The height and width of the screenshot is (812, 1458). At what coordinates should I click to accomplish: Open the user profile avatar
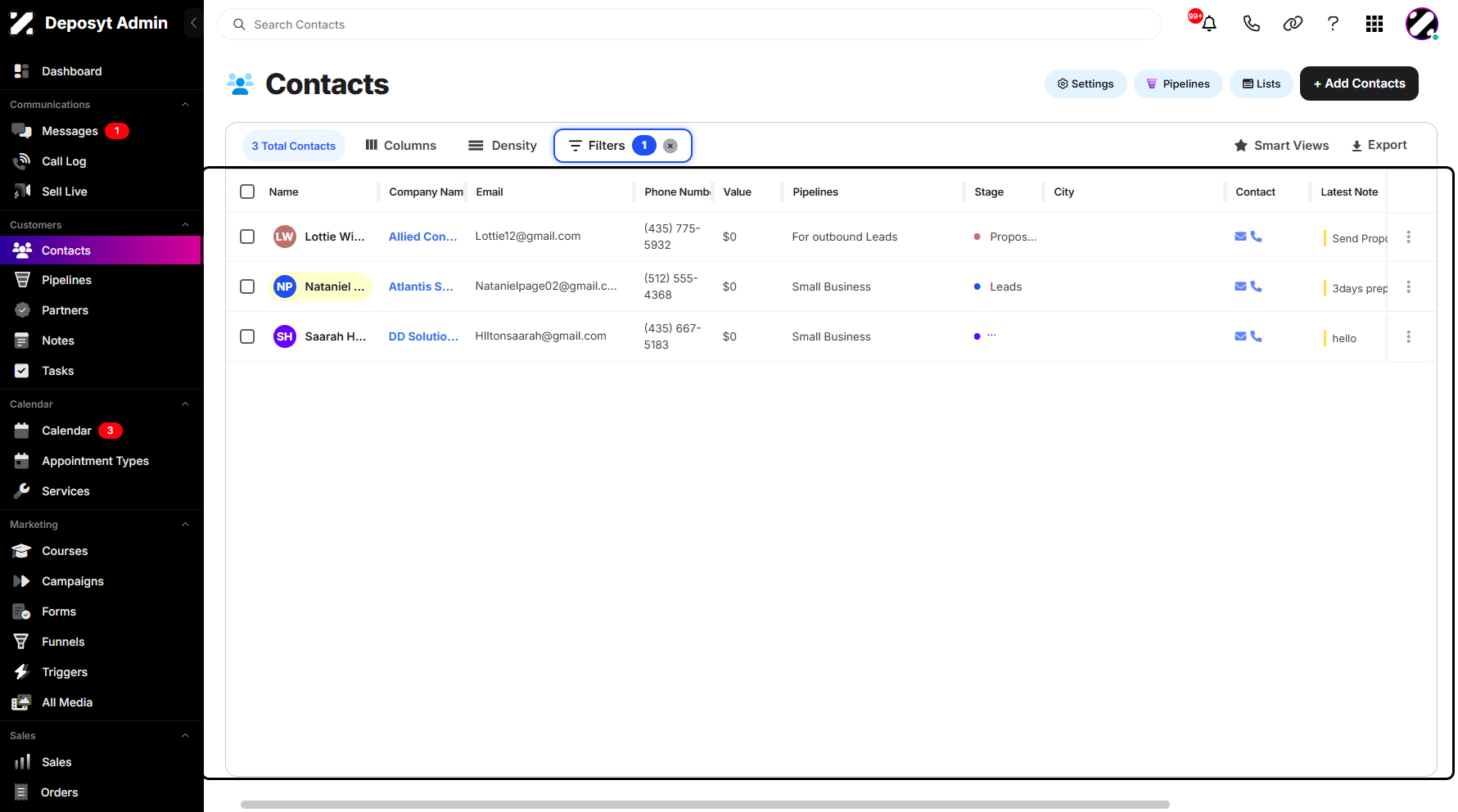pos(1422,24)
